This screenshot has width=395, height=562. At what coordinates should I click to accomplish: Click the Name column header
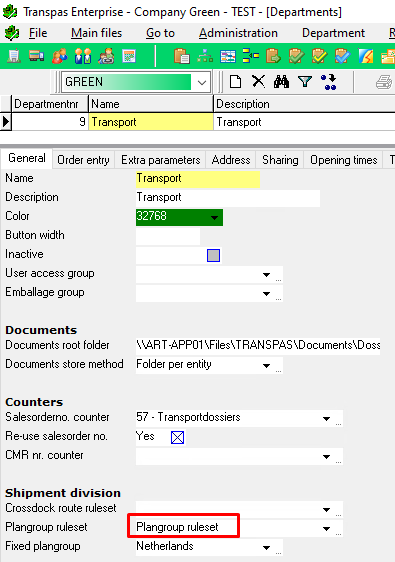pos(151,104)
